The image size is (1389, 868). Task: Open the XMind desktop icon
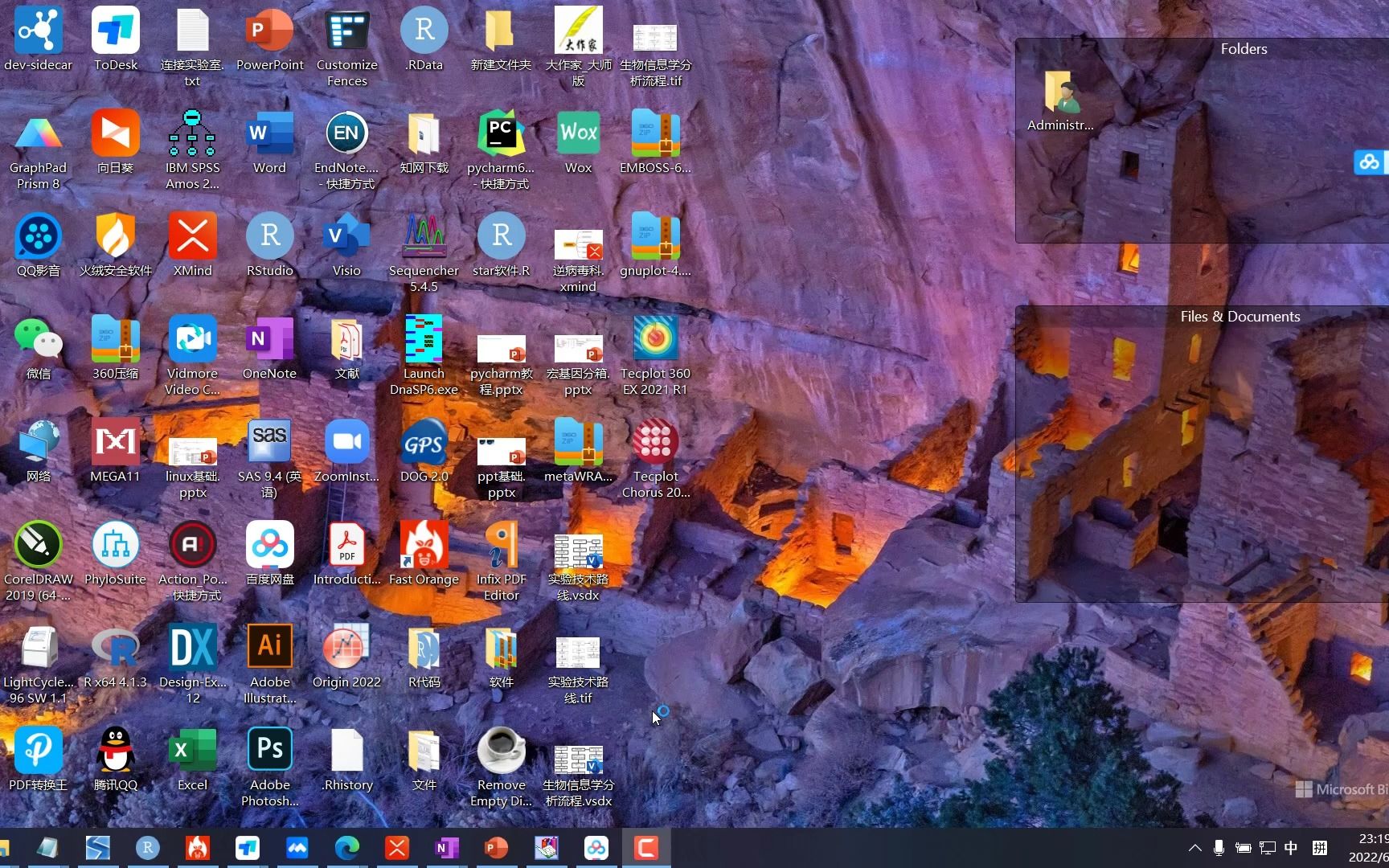click(x=193, y=245)
